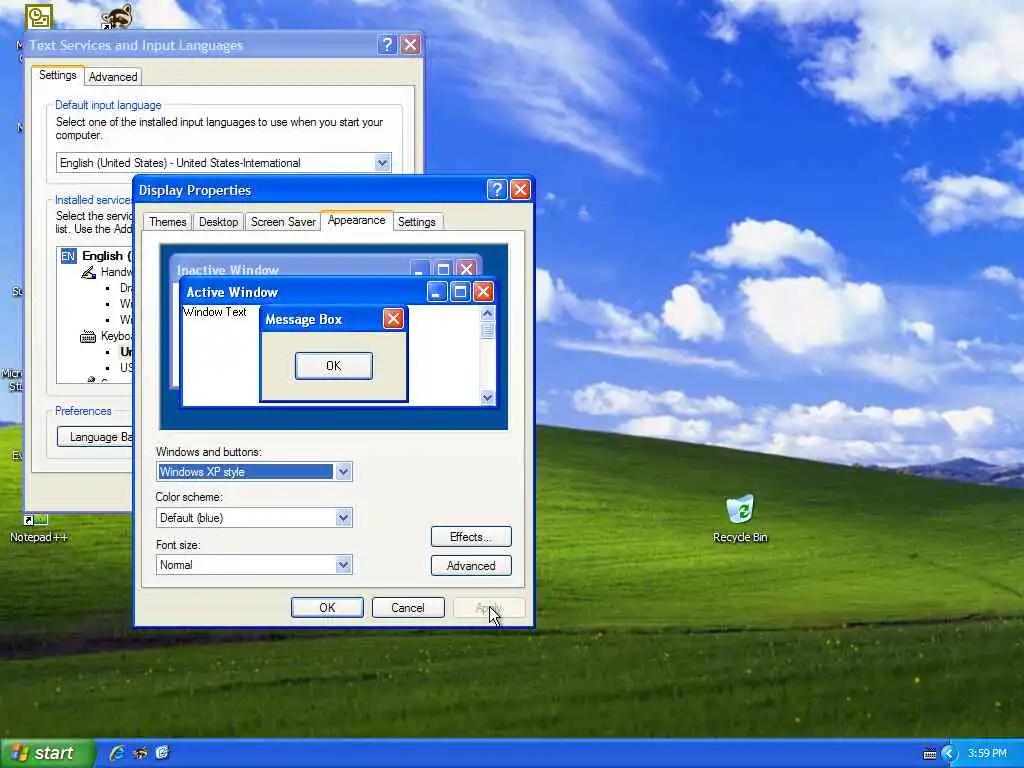Click the Active Window preview minimize icon
This screenshot has width=1024, height=768.
[x=438, y=291]
